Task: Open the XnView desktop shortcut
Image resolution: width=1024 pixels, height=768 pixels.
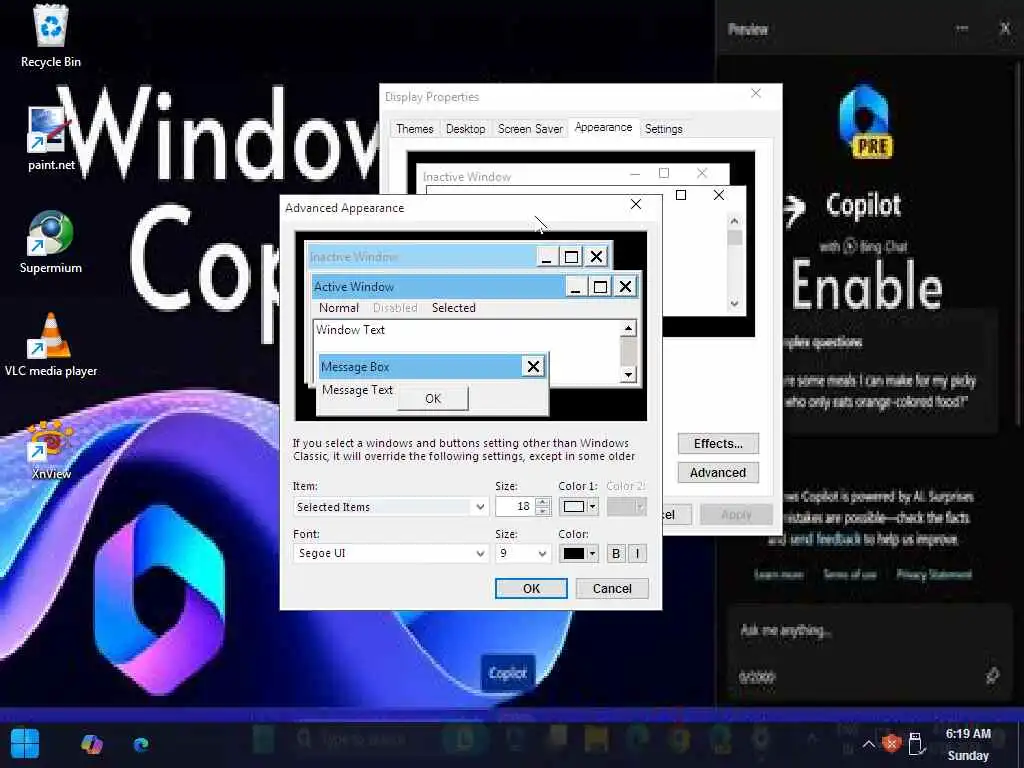Action: click(50, 449)
